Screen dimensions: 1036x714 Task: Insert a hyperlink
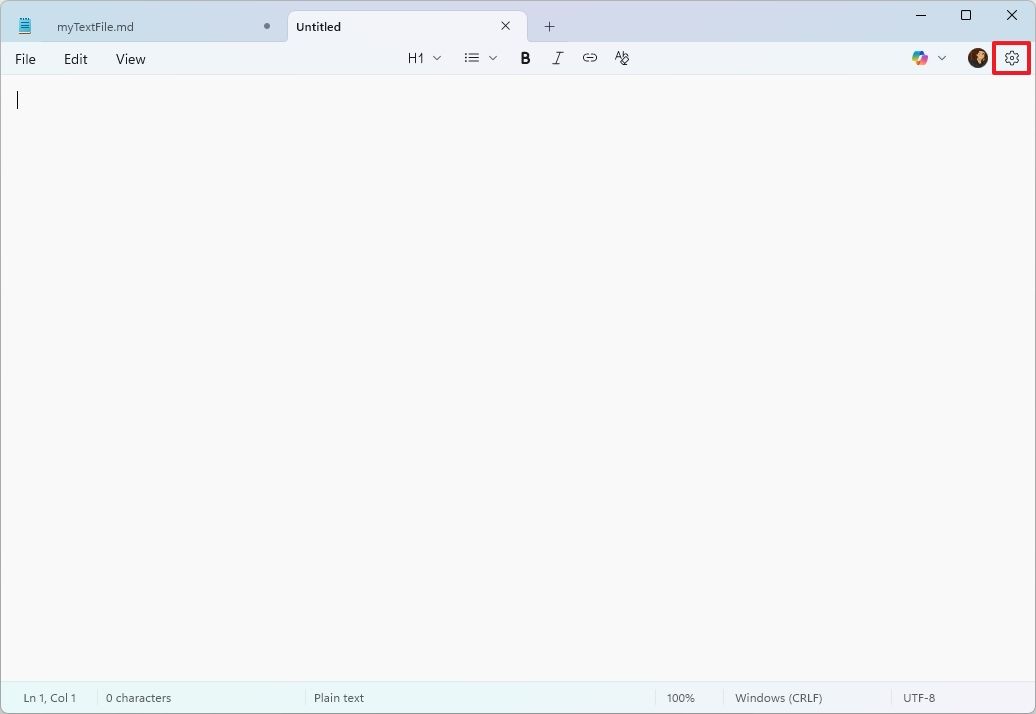pyautogui.click(x=590, y=58)
